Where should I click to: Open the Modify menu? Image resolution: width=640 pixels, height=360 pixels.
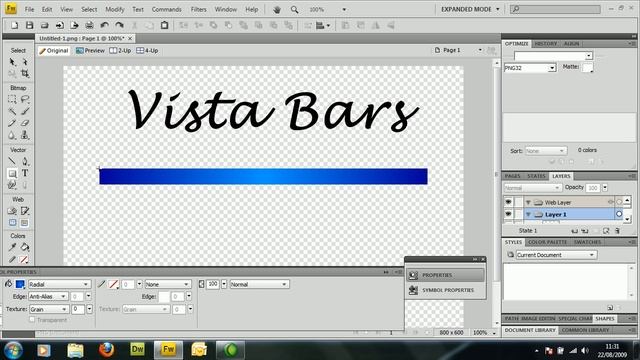click(x=115, y=9)
